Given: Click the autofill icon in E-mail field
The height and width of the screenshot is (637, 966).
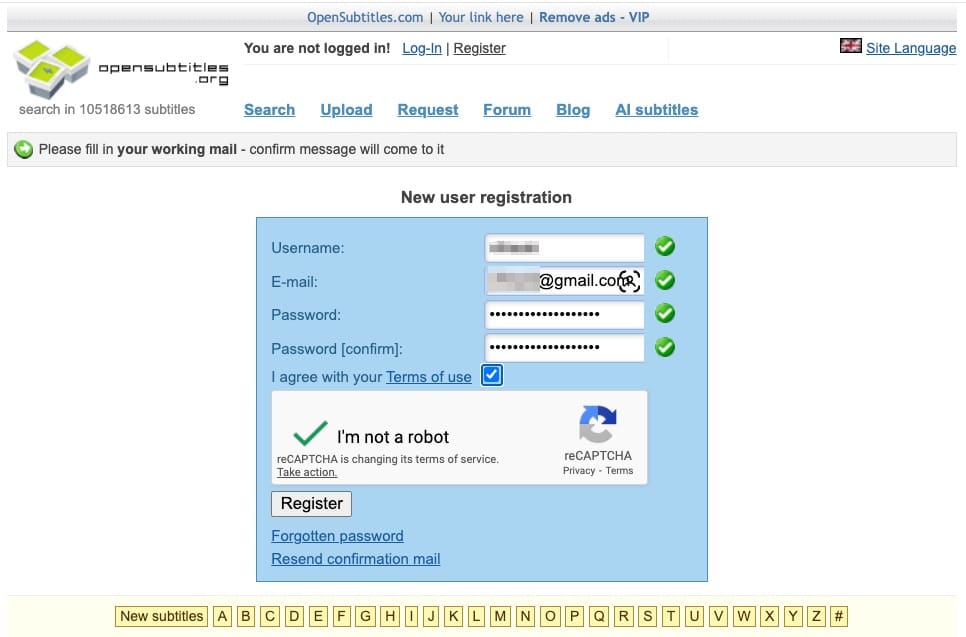Looking at the screenshot, I should tap(629, 282).
